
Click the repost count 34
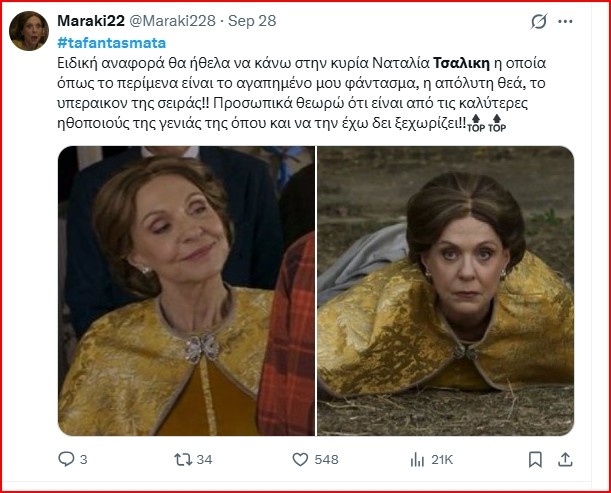coord(205,460)
